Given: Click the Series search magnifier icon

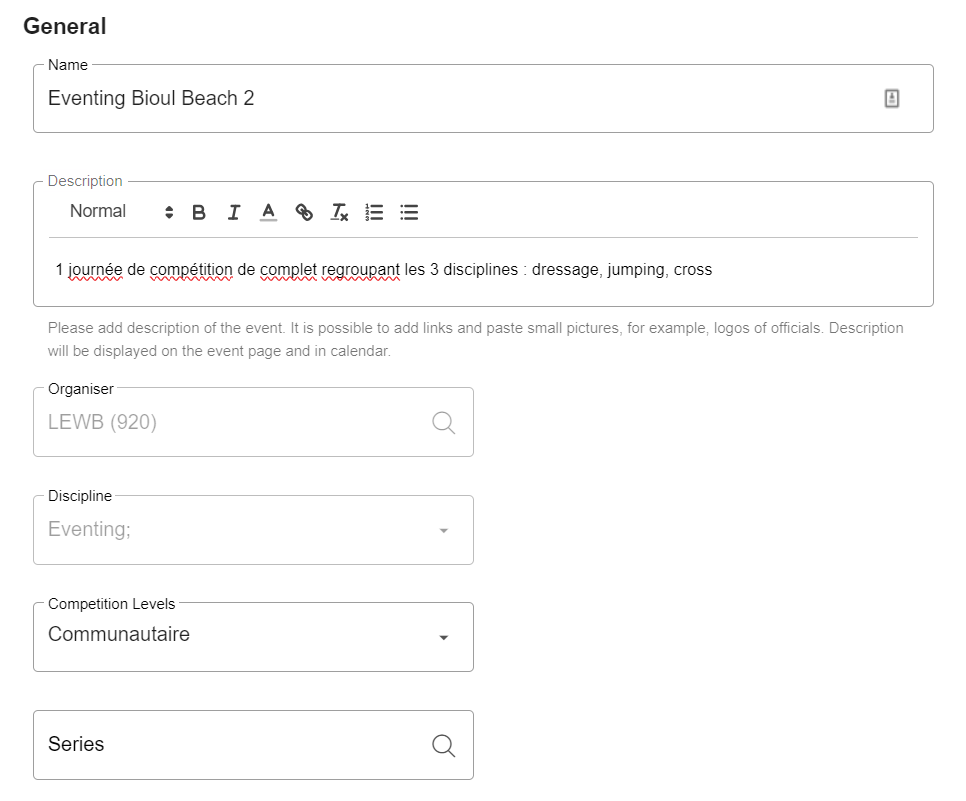Looking at the screenshot, I should [x=443, y=745].
